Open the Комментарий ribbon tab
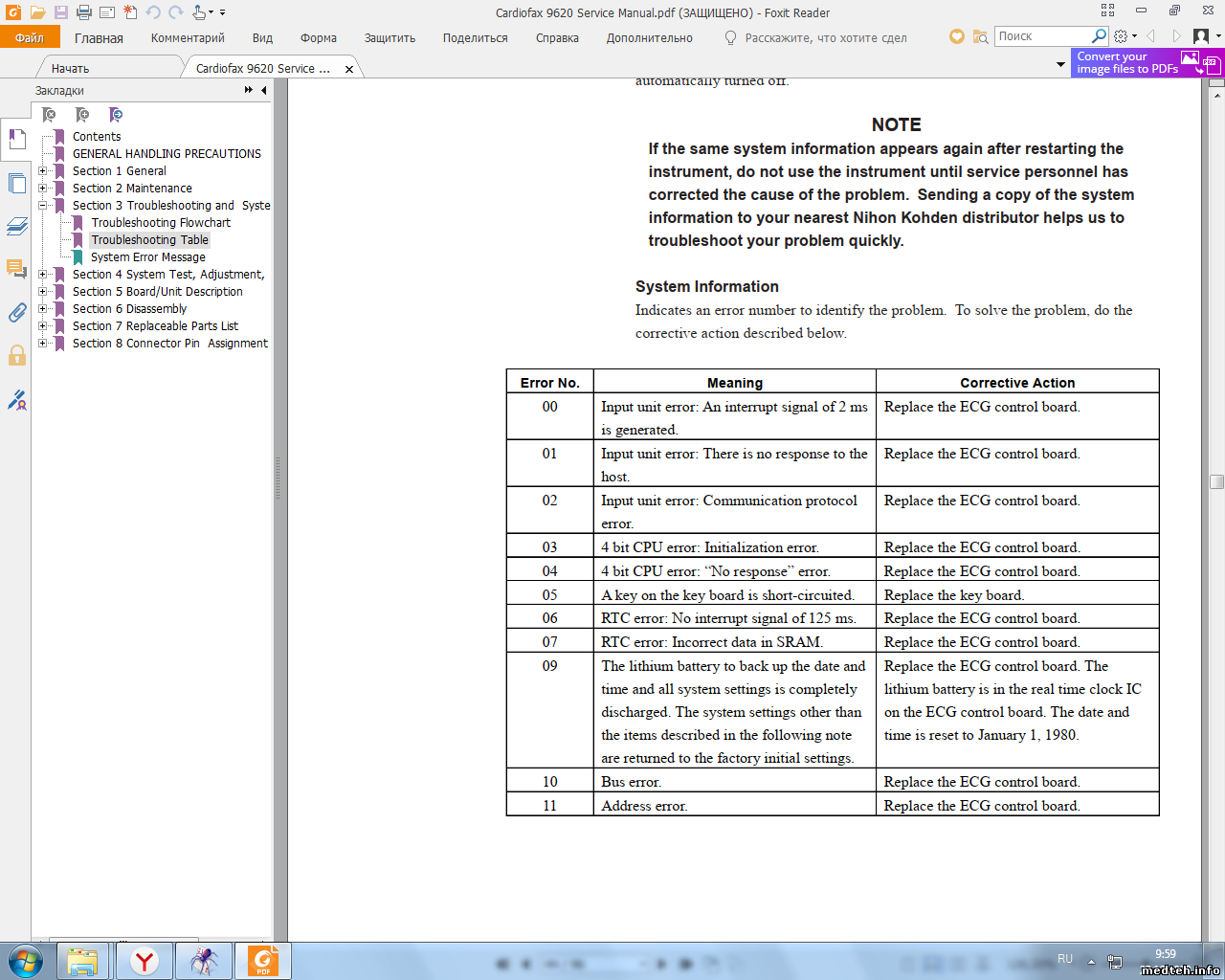1225x980 pixels. (x=188, y=38)
